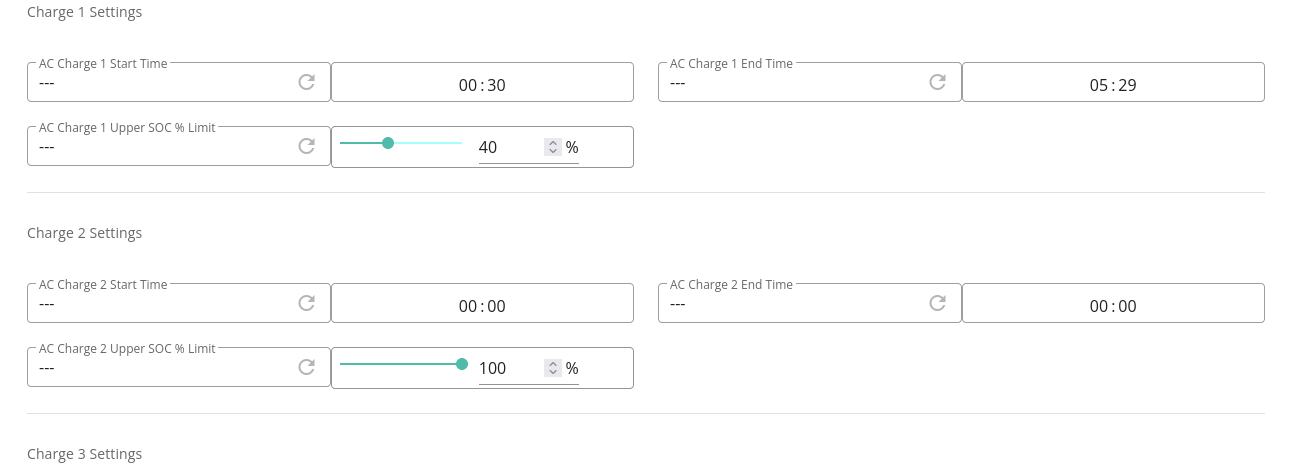Click the Charge 2 Settings heading

[x=85, y=233]
